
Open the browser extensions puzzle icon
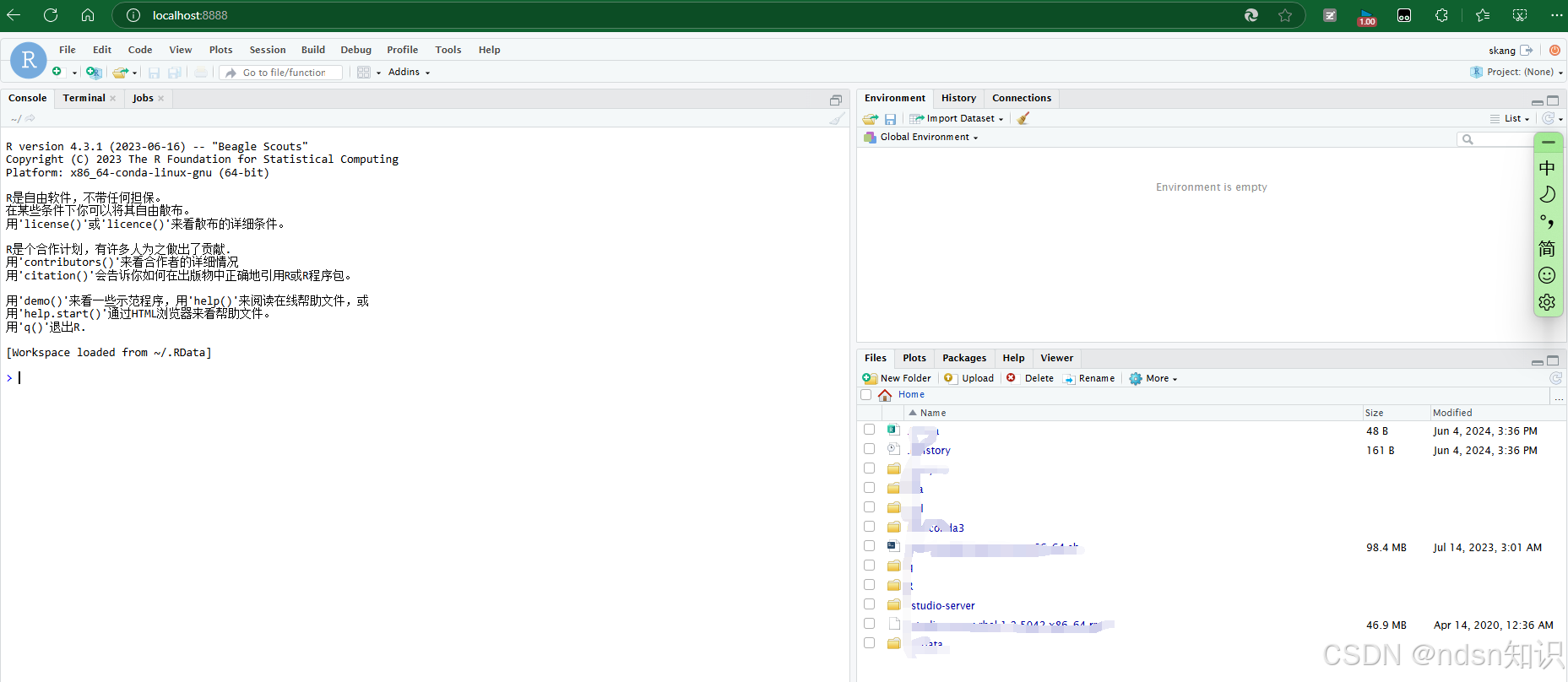(x=1441, y=15)
